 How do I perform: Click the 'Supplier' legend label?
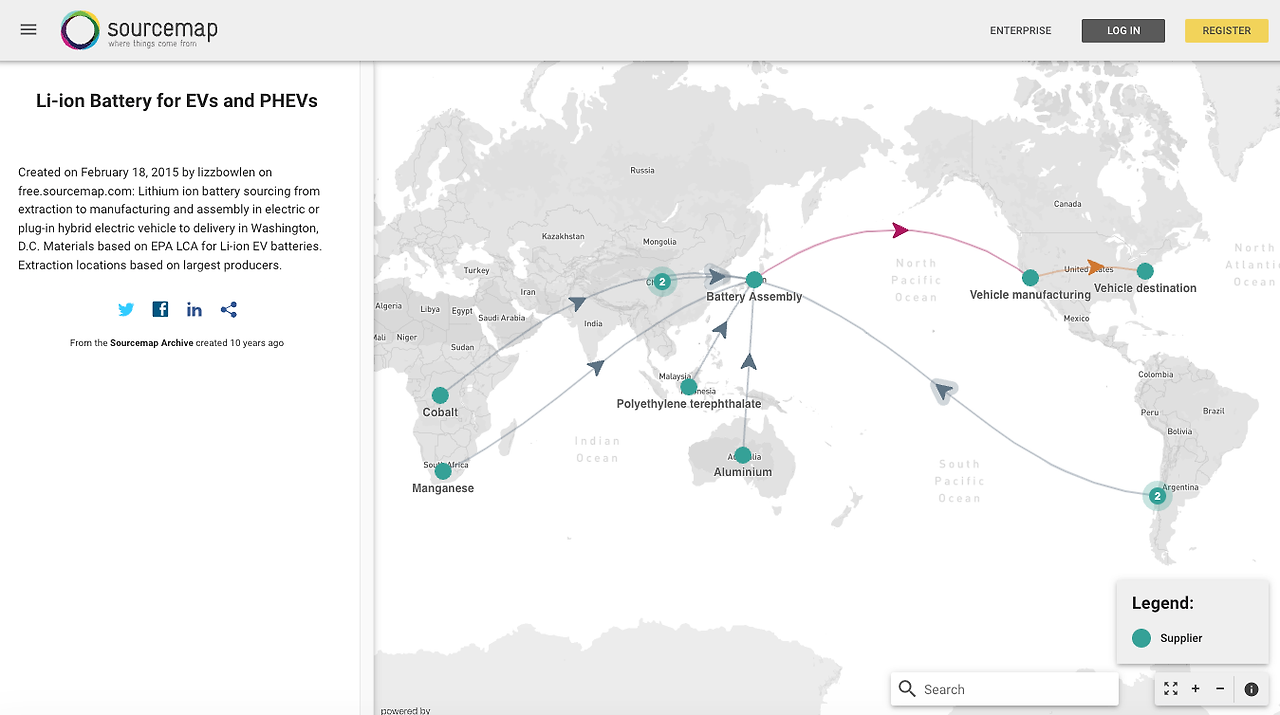[1181, 638]
